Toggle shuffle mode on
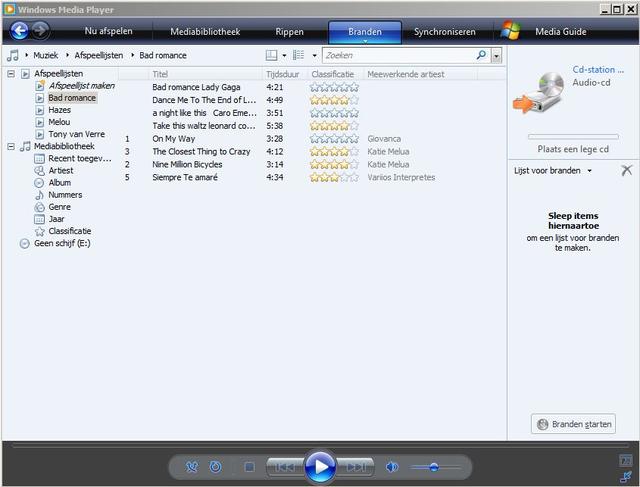Image resolution: width=640 pixels, height=487 pixels. pos(192,467)
